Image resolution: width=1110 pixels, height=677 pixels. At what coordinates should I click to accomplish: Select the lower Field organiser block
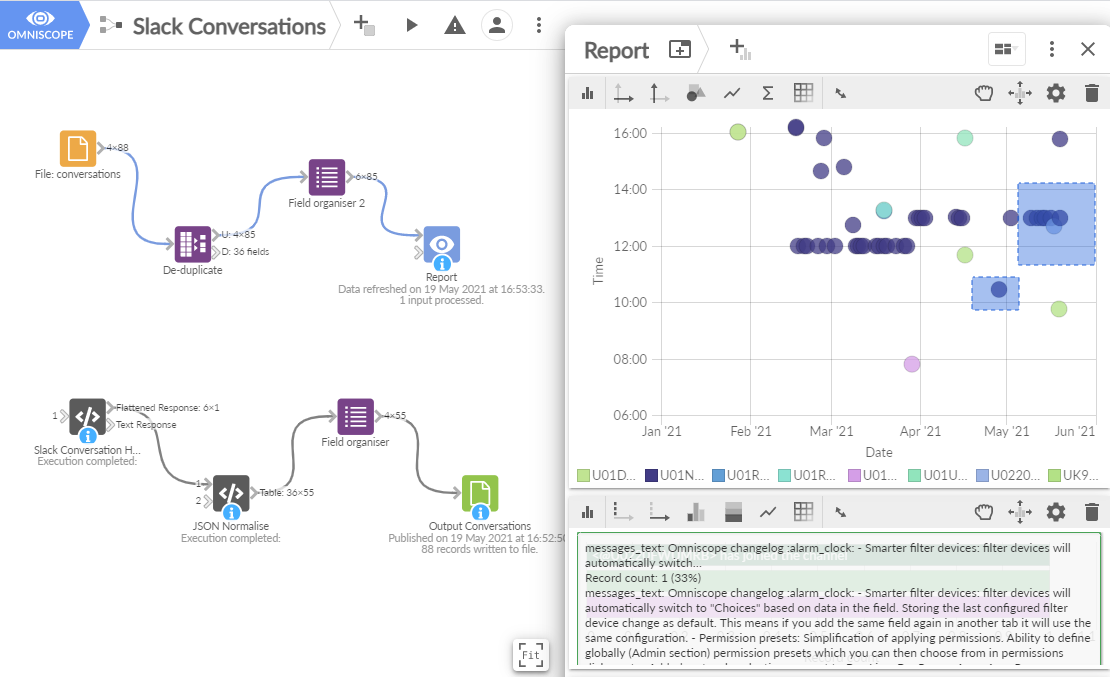355,416
